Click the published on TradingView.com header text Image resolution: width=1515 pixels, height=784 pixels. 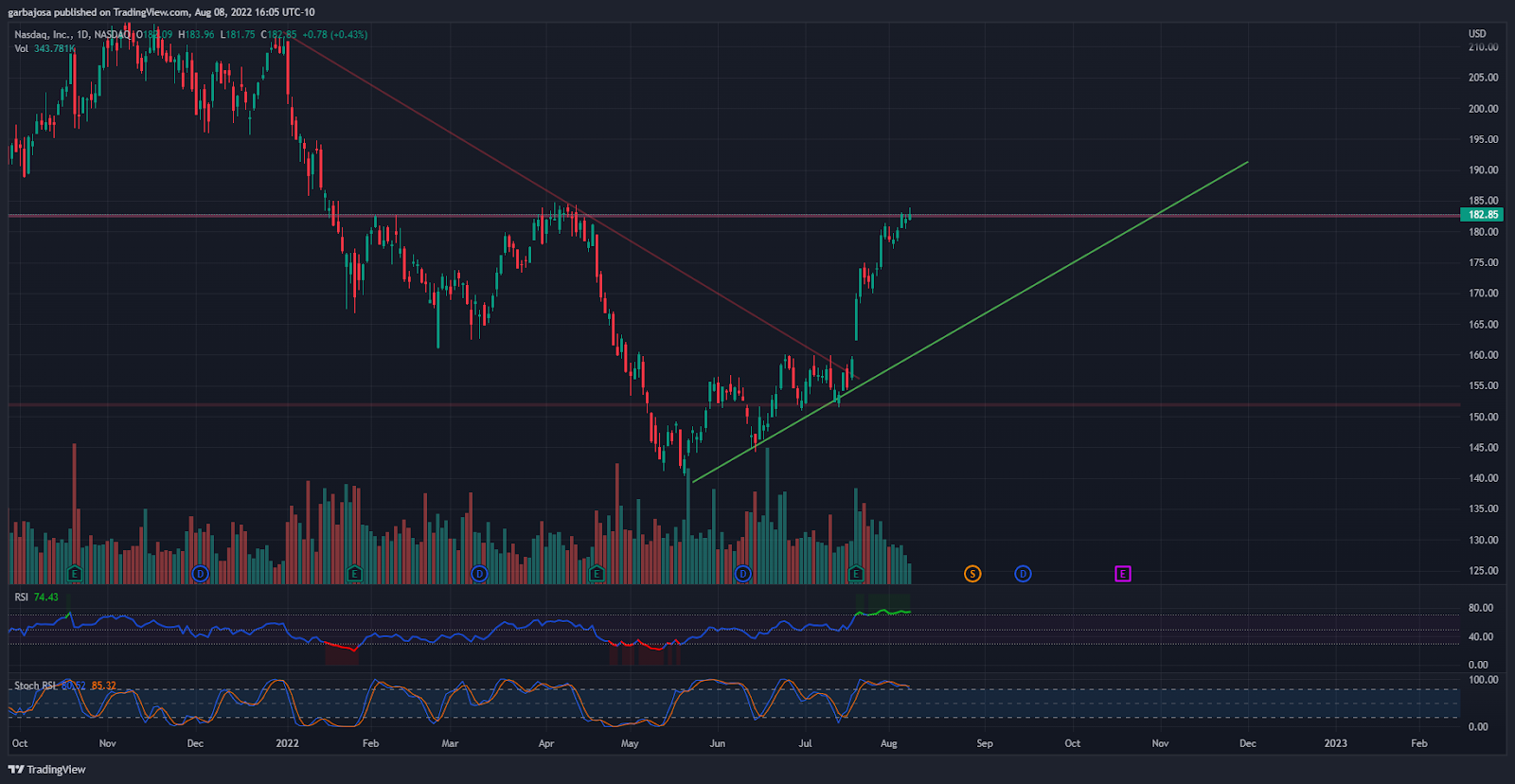click(x=119, y=12)
